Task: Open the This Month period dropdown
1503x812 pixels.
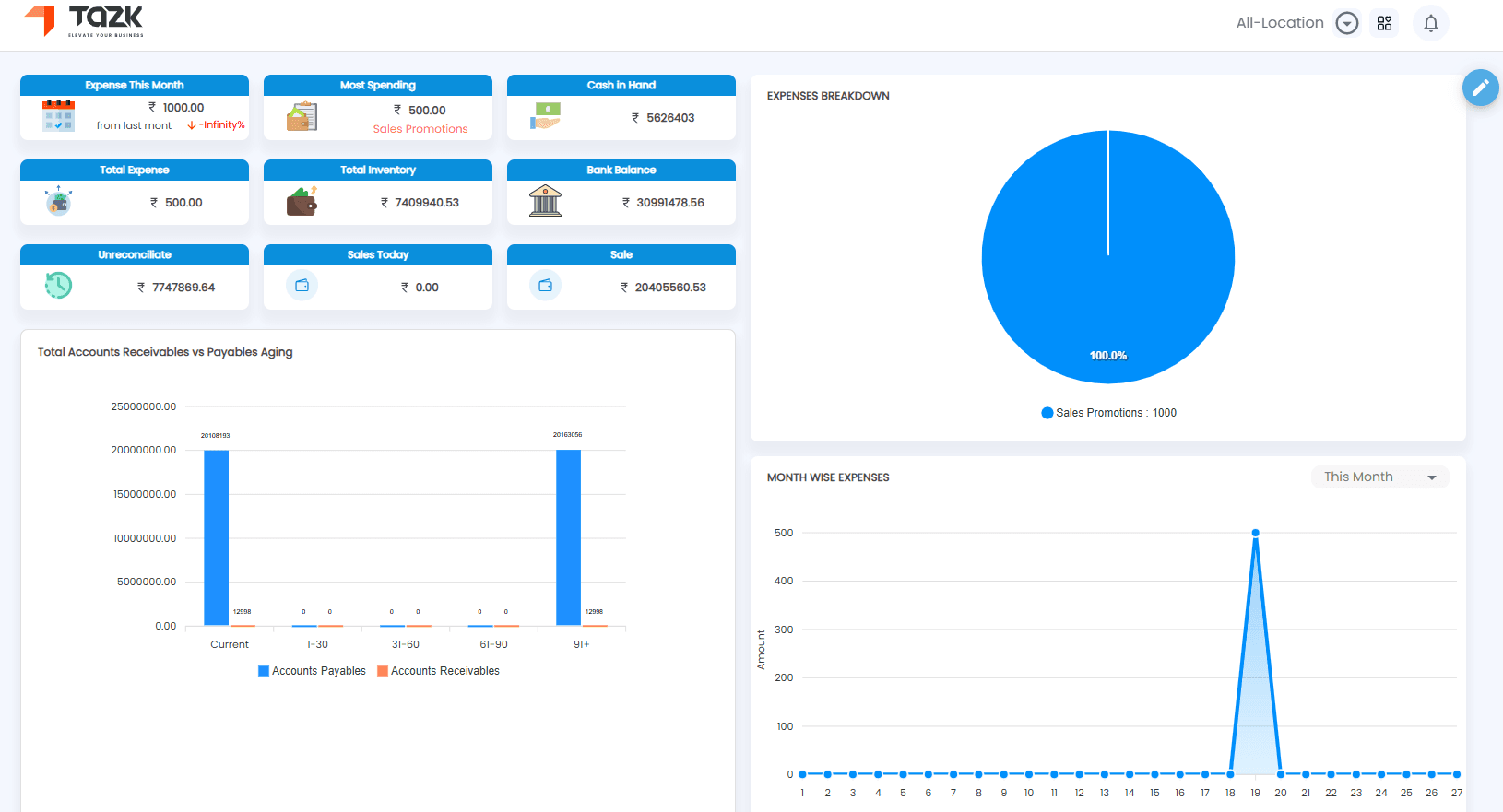Action: pos(1380,477)
